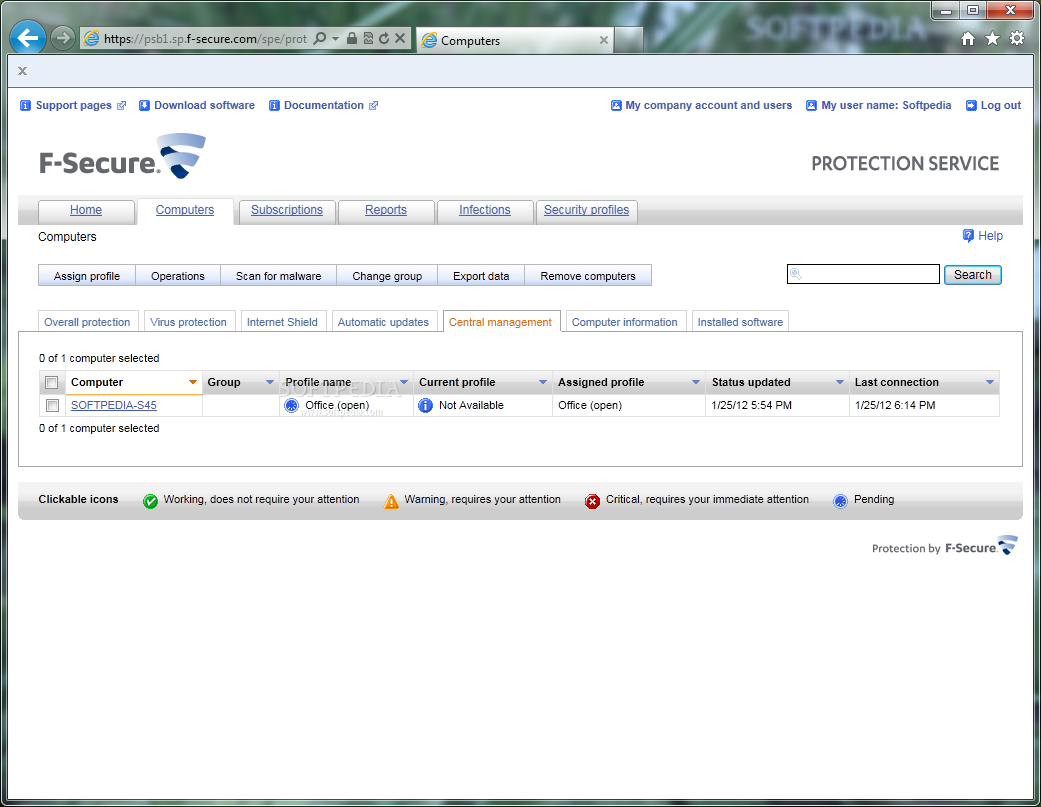1041x807 pixels.
Task: Click the Search button
Action: (973, 275)
